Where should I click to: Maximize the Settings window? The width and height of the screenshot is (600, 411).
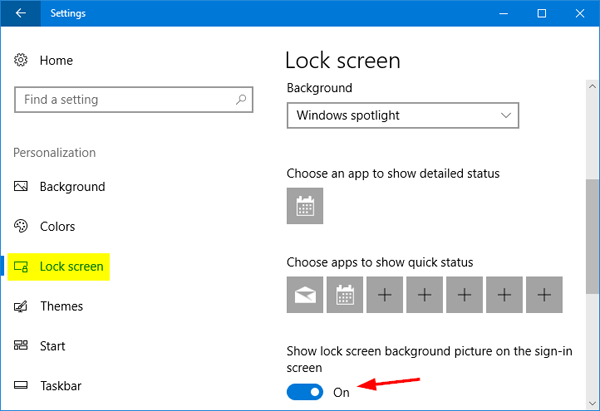pos(541,14)
